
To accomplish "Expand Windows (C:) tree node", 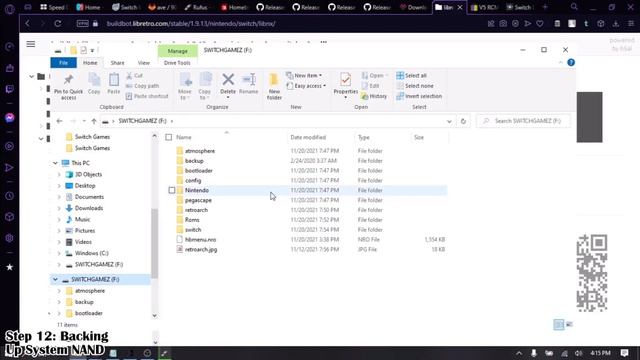I will (x=59, y=253).
